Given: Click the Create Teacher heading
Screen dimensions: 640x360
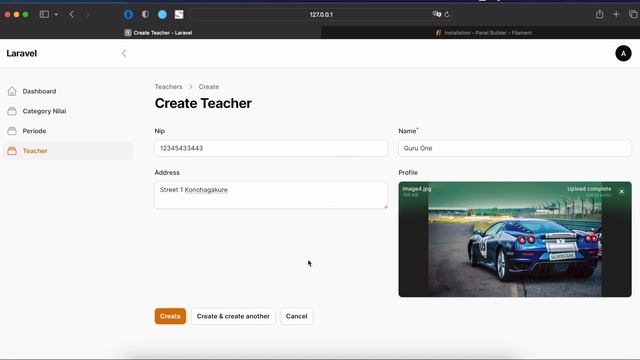Looking at the screenshot, I should (x=203, y=103).
